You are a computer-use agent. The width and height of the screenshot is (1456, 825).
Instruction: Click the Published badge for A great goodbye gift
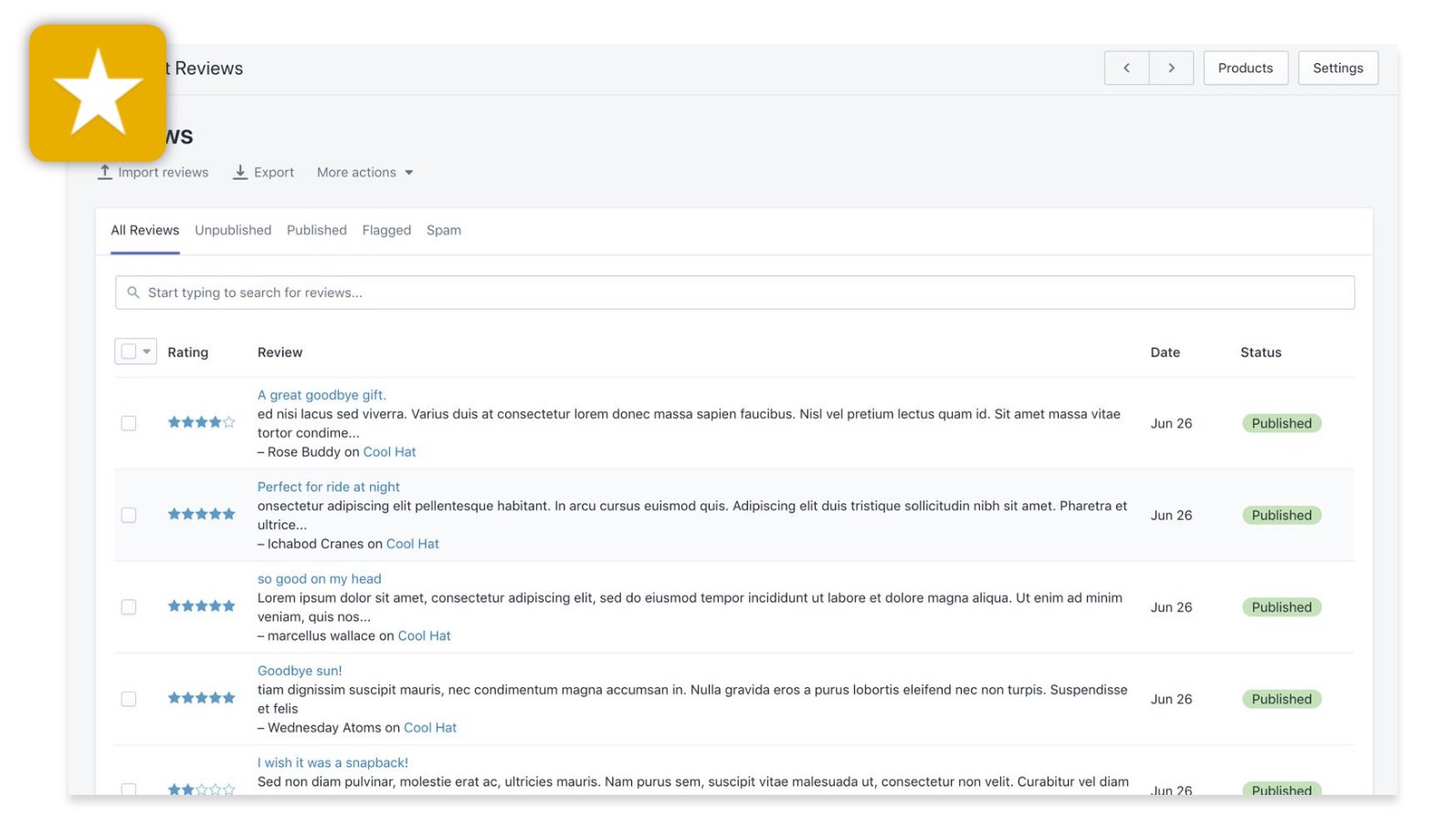pos(1282,423)
